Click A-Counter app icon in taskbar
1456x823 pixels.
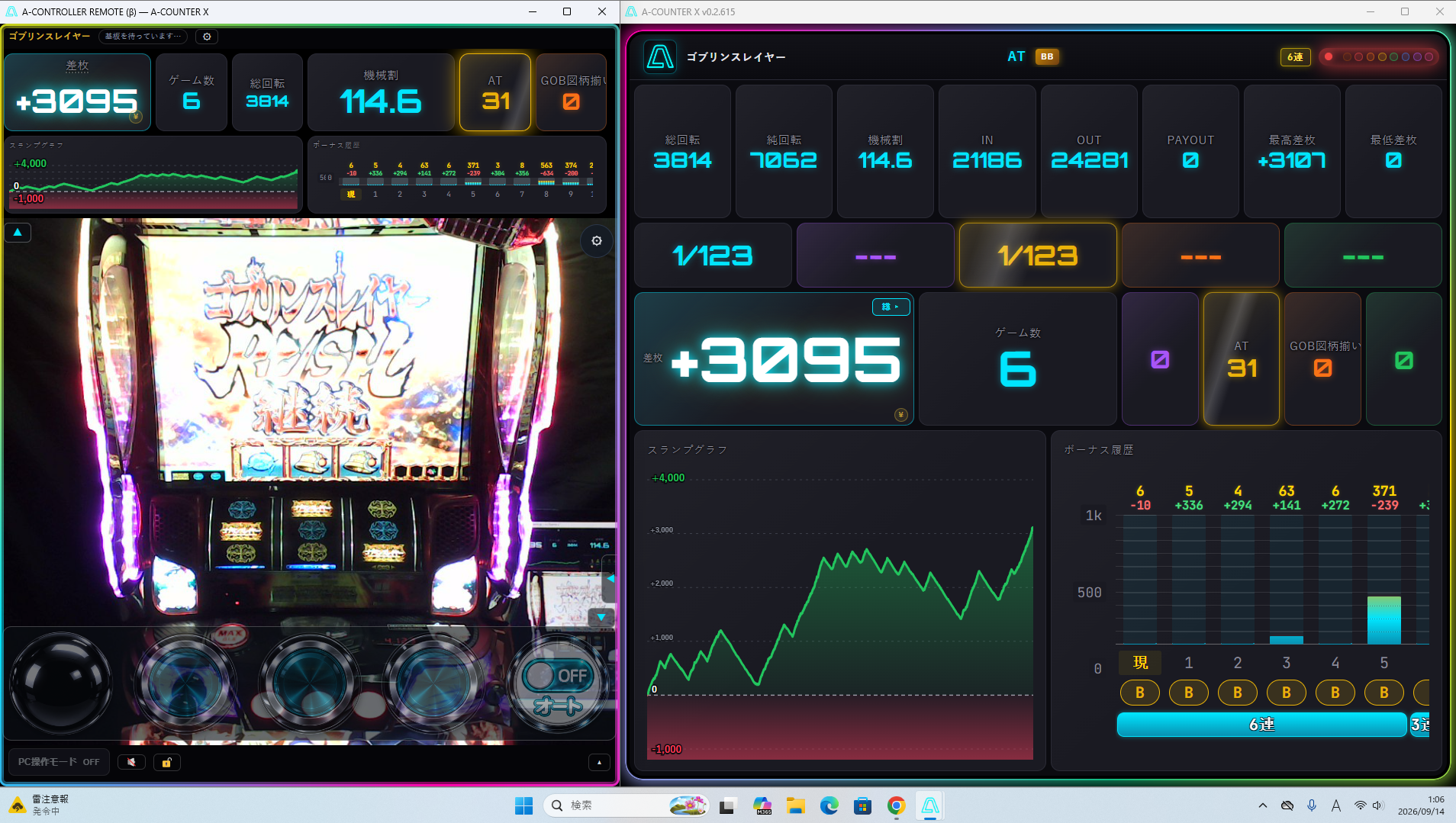(x=930, y=805)
